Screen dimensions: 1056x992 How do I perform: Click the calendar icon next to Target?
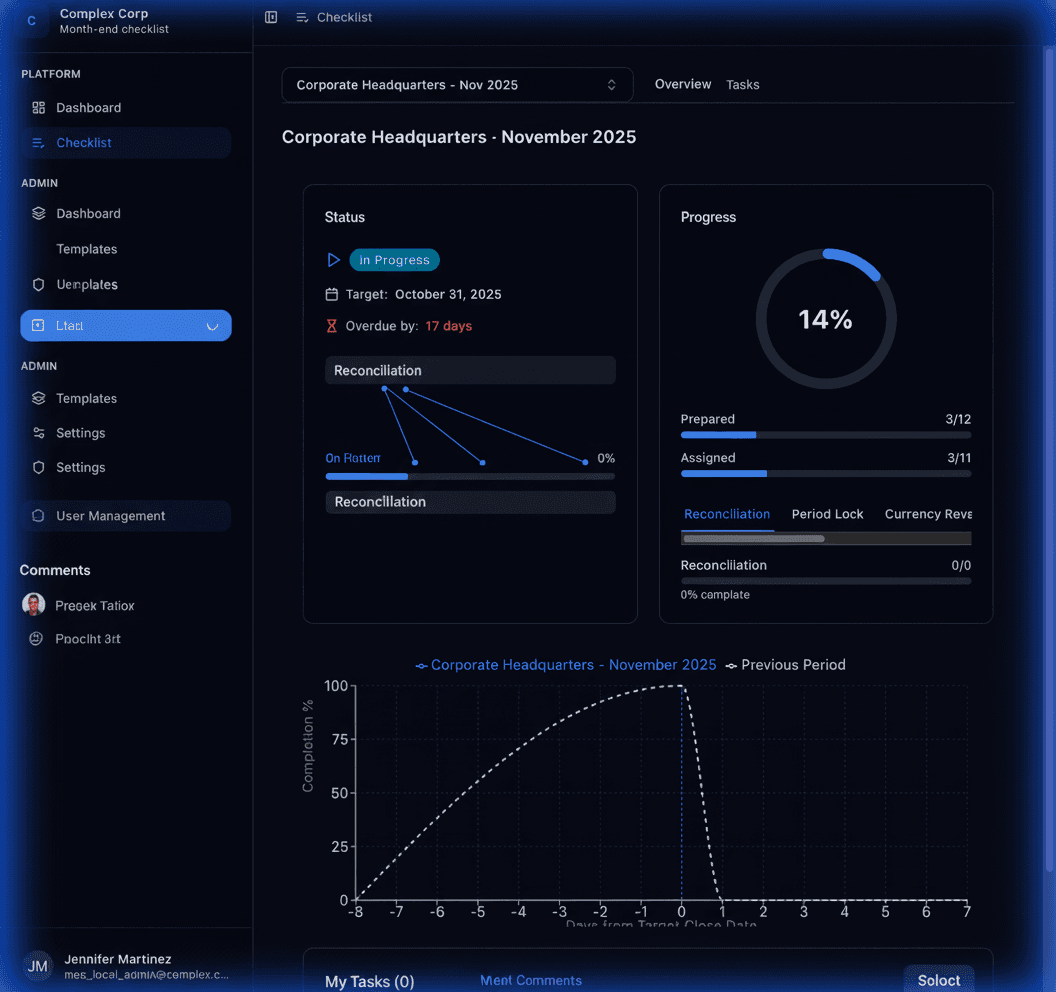332,294
